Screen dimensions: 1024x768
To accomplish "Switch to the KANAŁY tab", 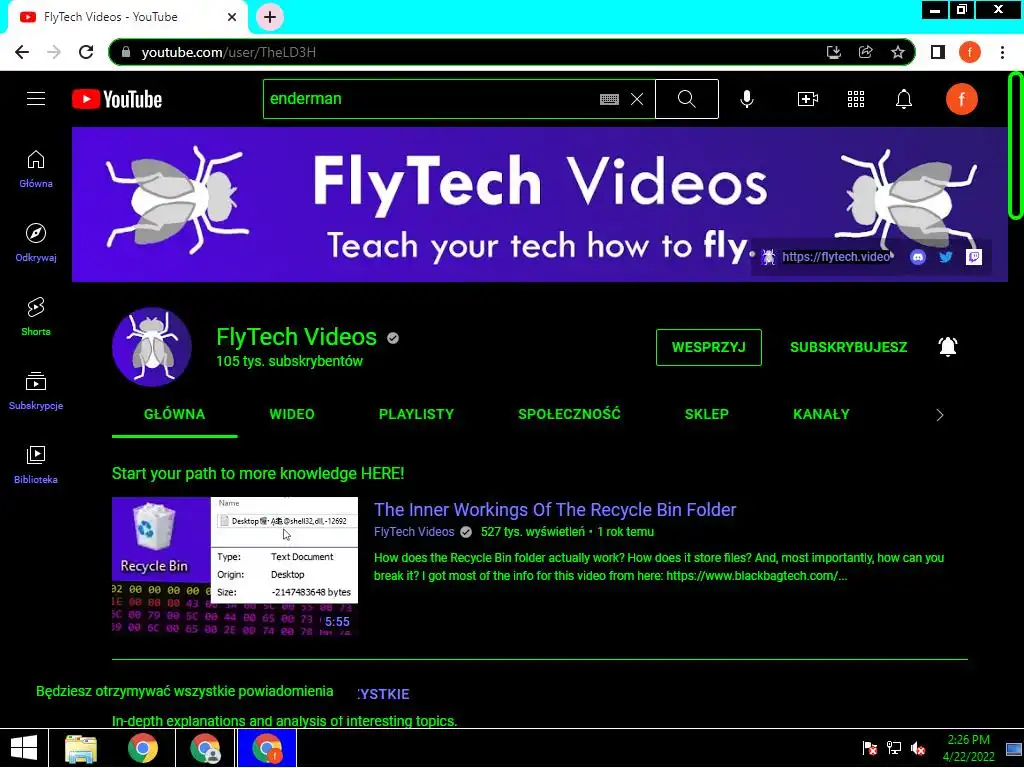I will [x=821, y=415].
